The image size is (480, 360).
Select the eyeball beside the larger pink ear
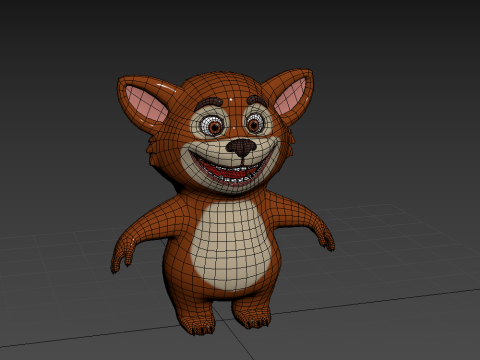tap(213, 126)
